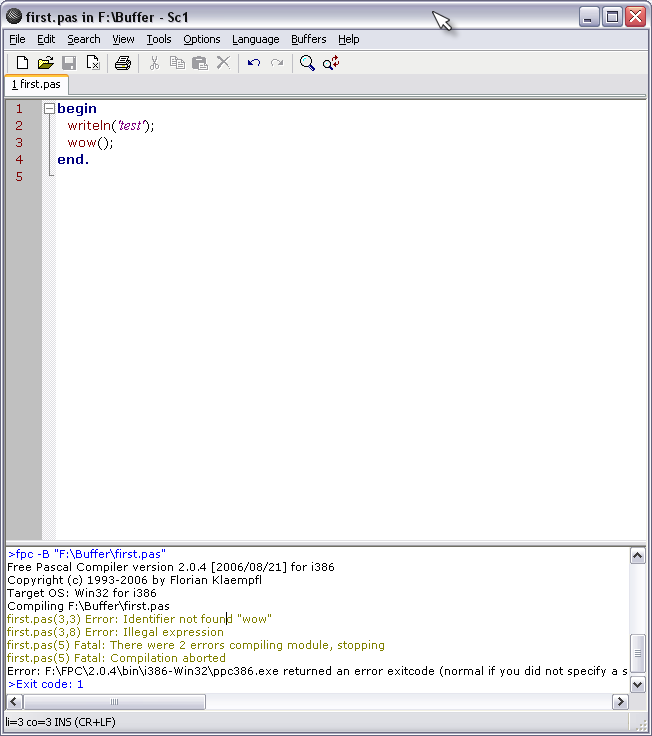Switch to the first.pas tab
This screenshot has width=652, height=736.
pyautogui.click(x=36, y=85)
